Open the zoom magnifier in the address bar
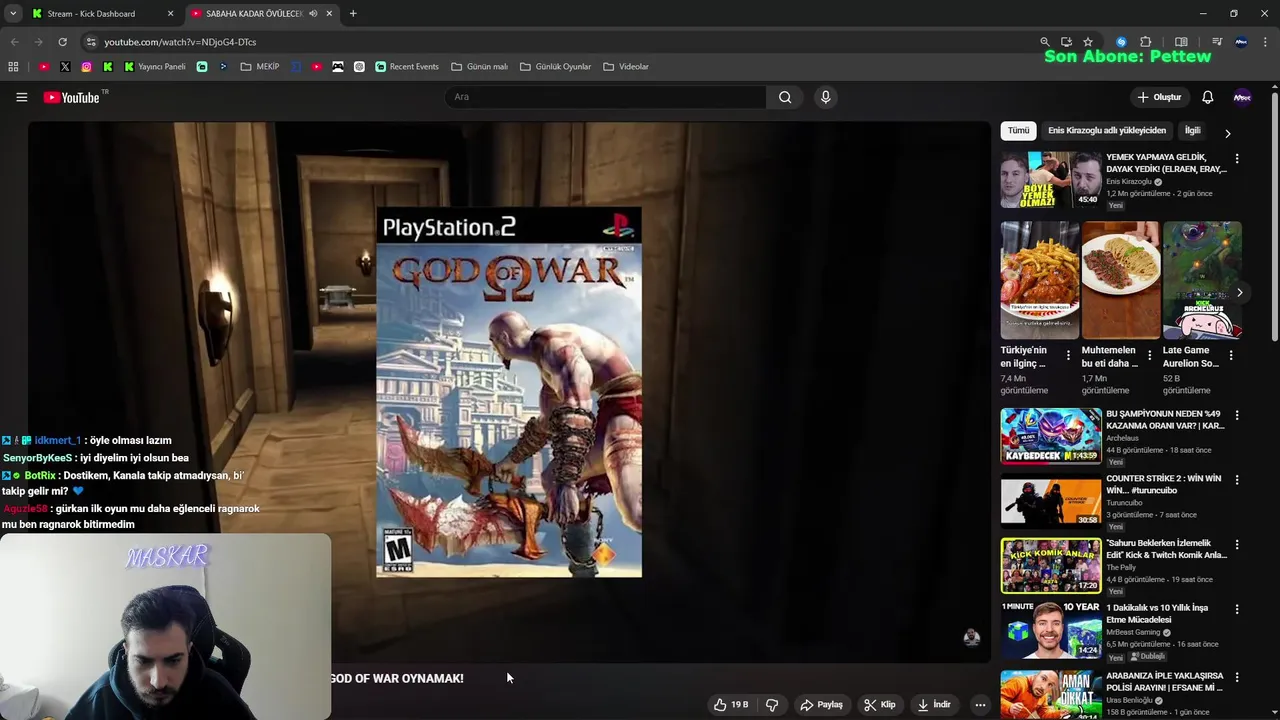1280x720 pixels. (1045, 42)
